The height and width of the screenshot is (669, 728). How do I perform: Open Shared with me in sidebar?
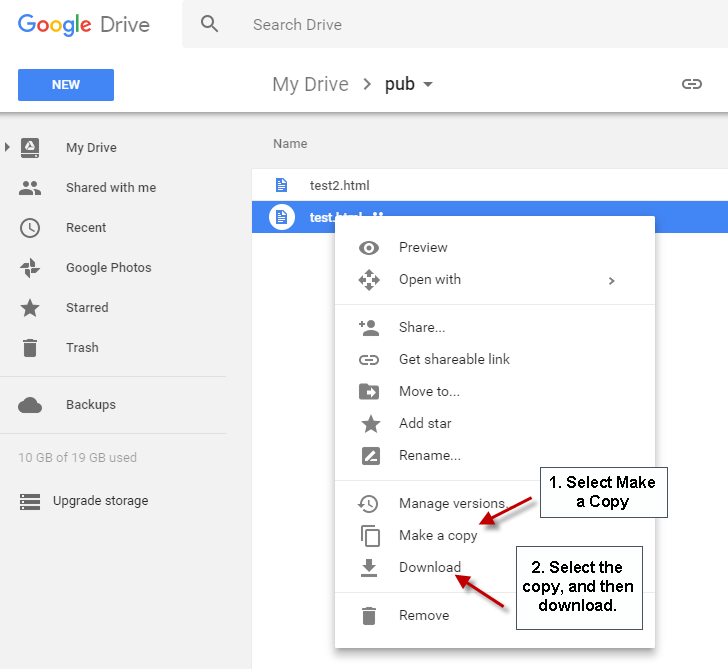(111, 188)
